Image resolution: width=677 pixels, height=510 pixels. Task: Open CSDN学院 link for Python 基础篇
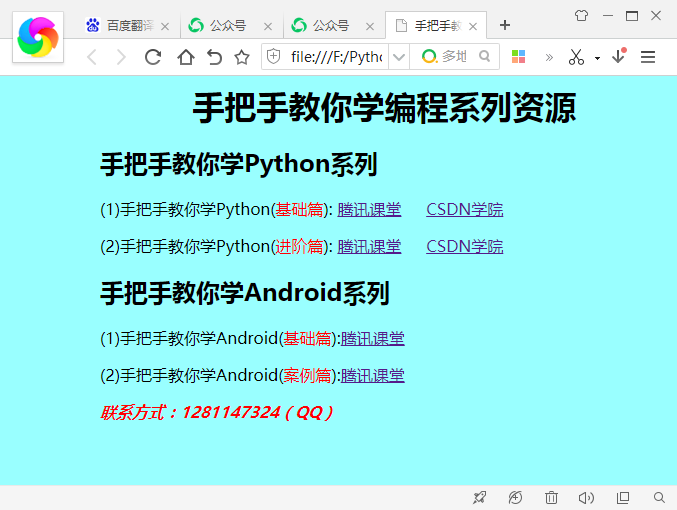click(465, 209)
